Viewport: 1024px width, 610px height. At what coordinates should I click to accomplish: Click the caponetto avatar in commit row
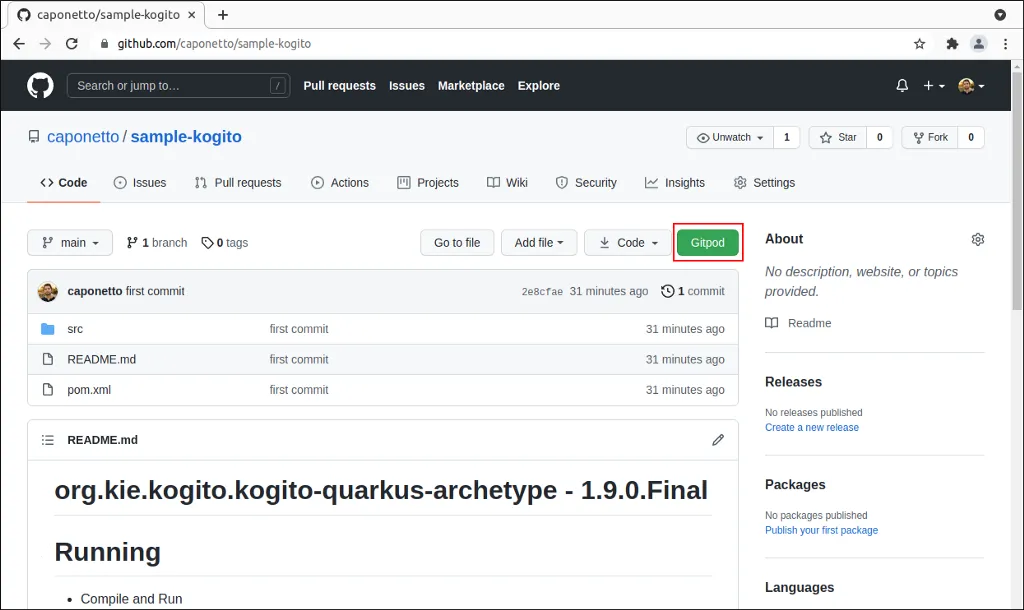[48, 291]
